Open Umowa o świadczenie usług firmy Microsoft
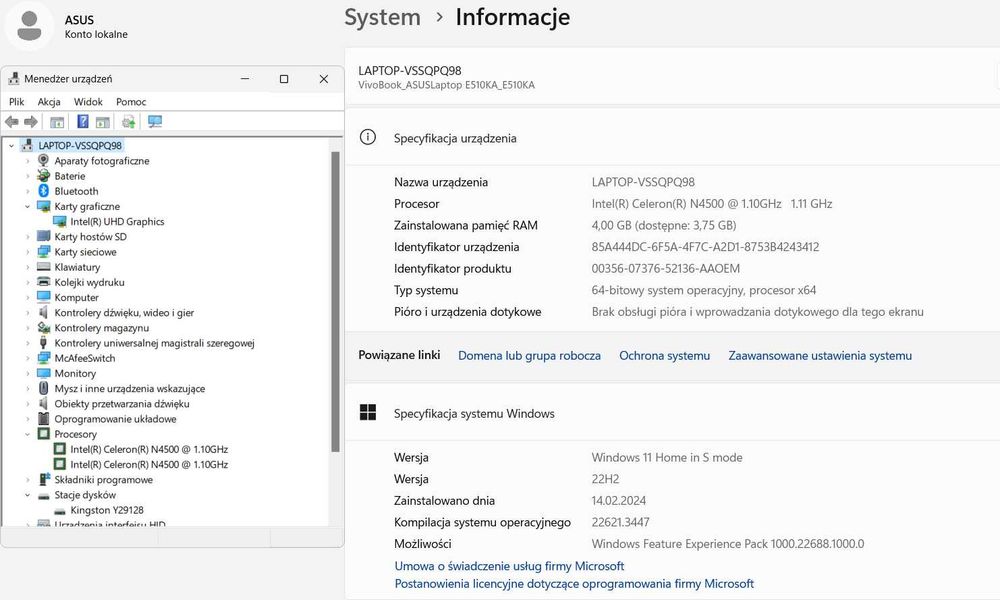1000x600 pixels. (509, 566)
